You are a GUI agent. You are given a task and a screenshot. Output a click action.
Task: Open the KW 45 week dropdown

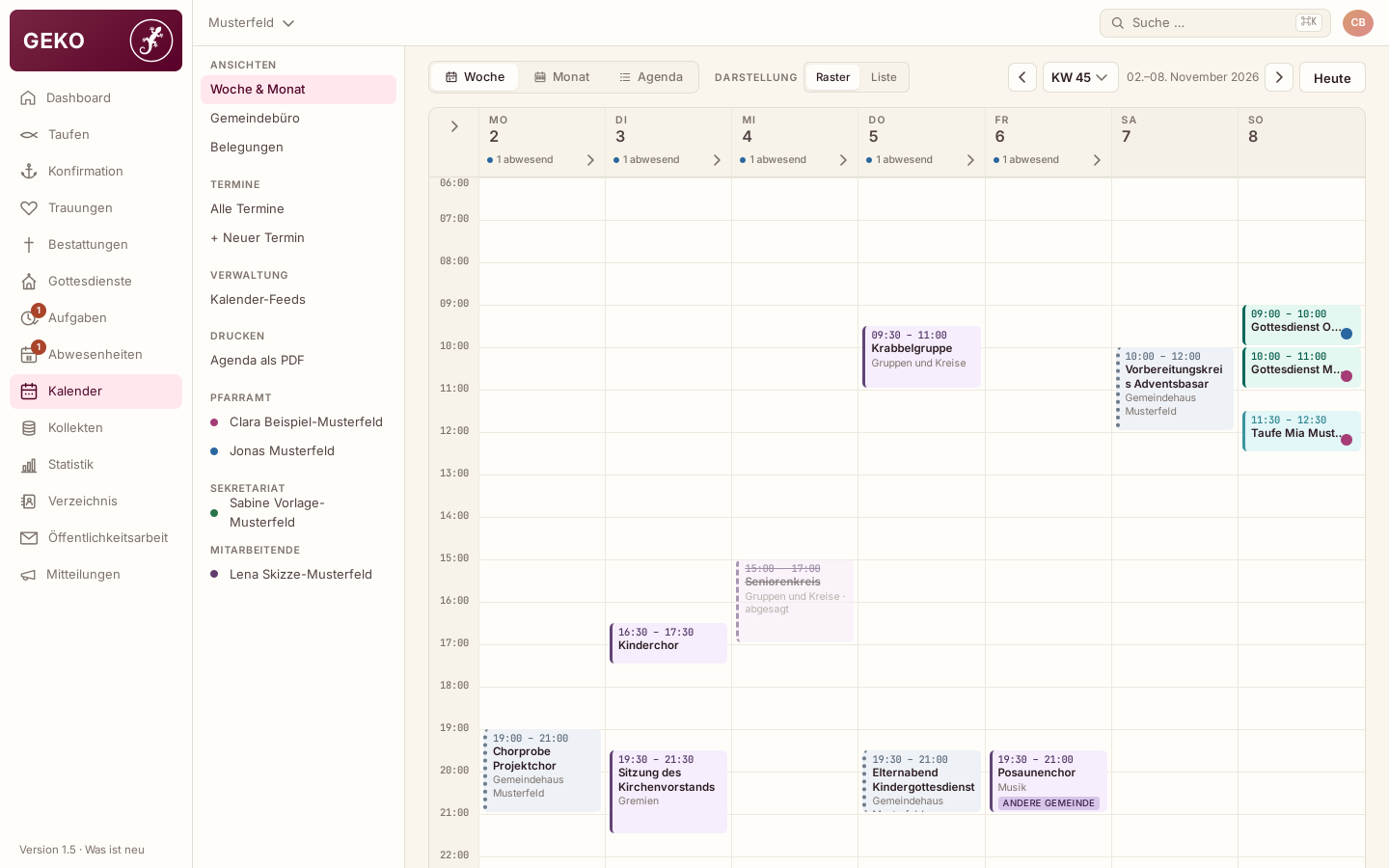(x=1080, y=77)
